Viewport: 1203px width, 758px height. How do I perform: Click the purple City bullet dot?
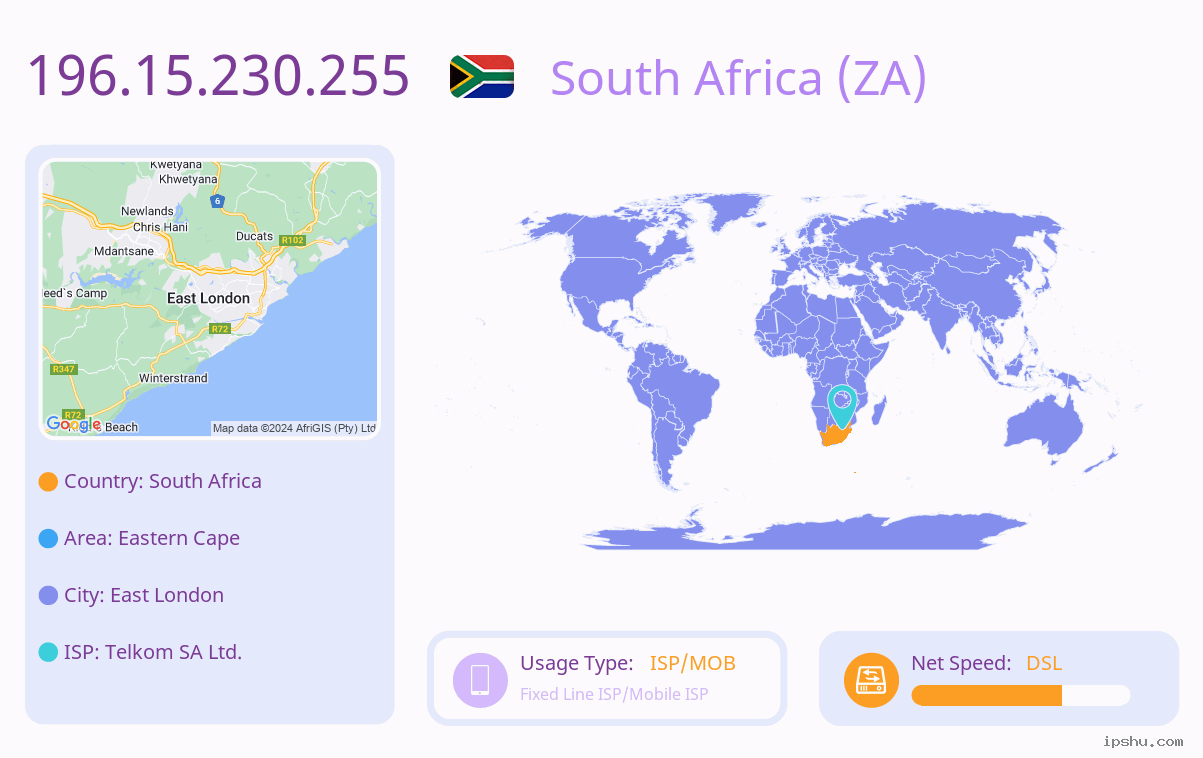pos(48,595)
